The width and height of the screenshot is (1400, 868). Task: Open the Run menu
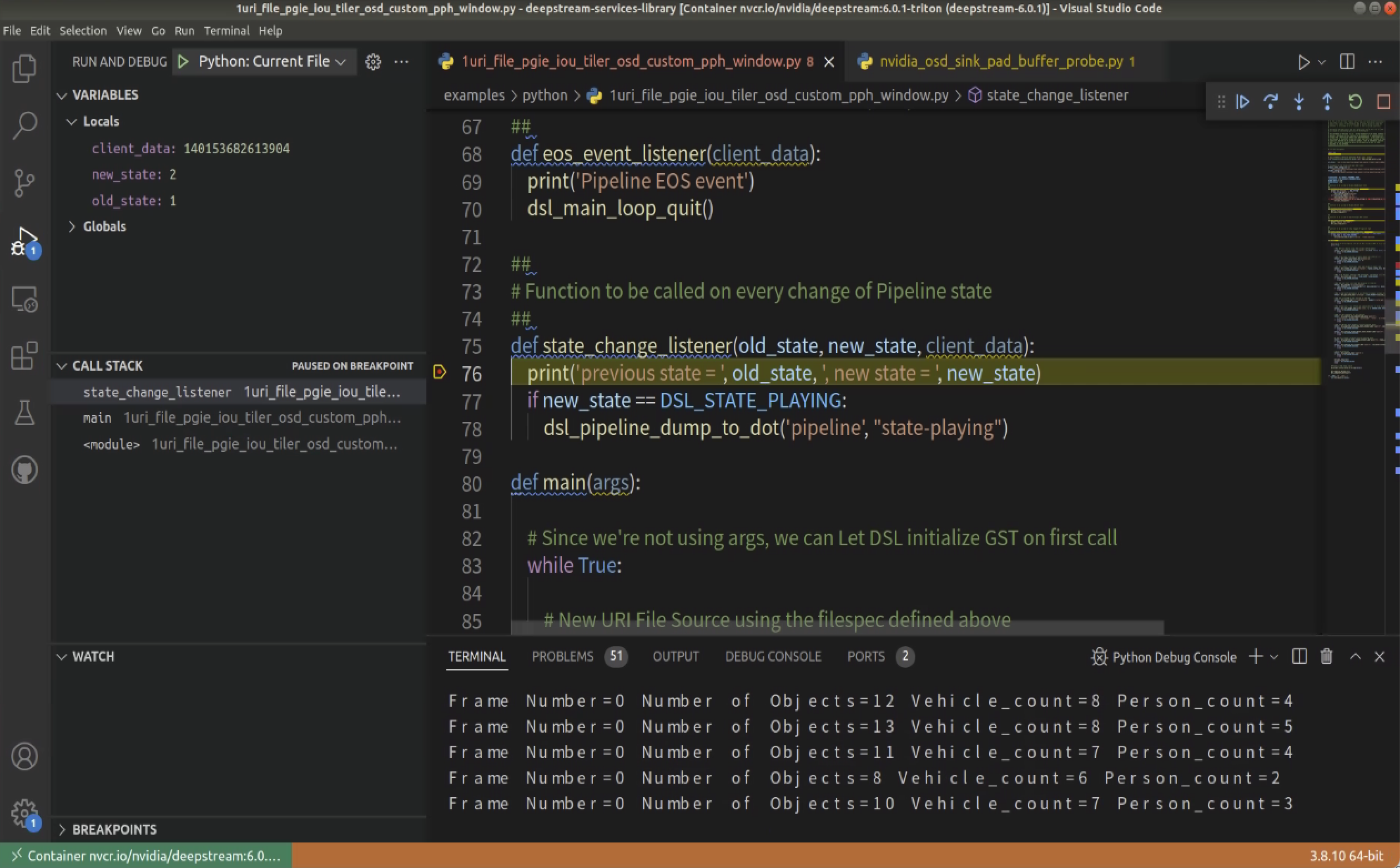[x=184, y=31]
